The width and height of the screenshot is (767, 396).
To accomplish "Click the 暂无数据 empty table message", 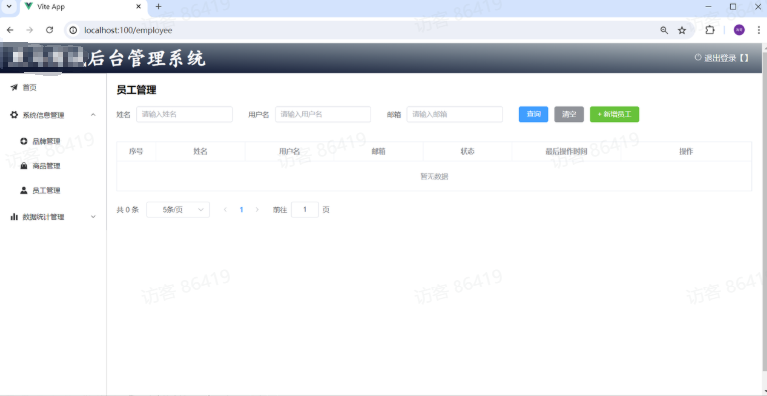I will click(x=434, y=176).
